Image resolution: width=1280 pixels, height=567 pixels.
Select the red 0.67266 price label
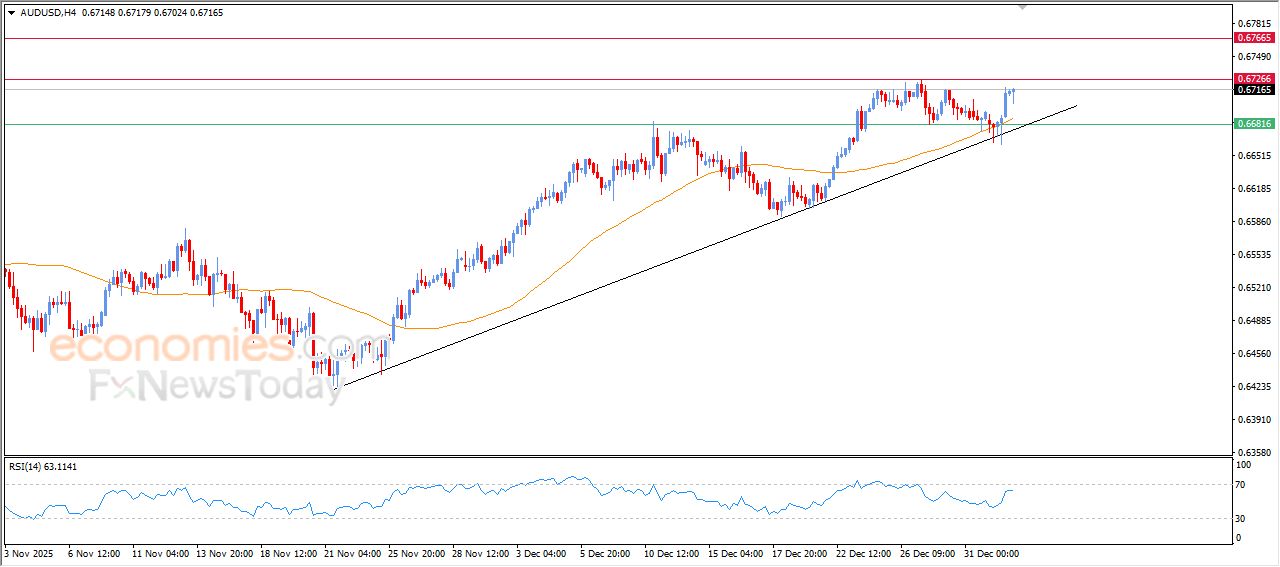coord(1254,78)
